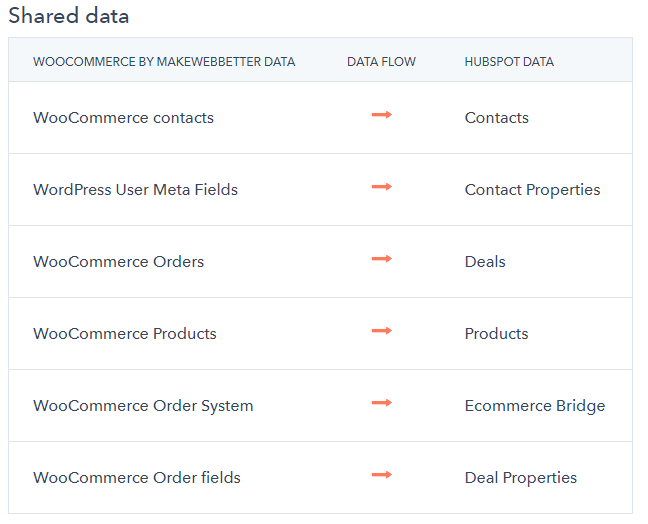Select WooCommerce Order System row label
This screenshot has height=524, width=648.
click(x=143, y=406)
